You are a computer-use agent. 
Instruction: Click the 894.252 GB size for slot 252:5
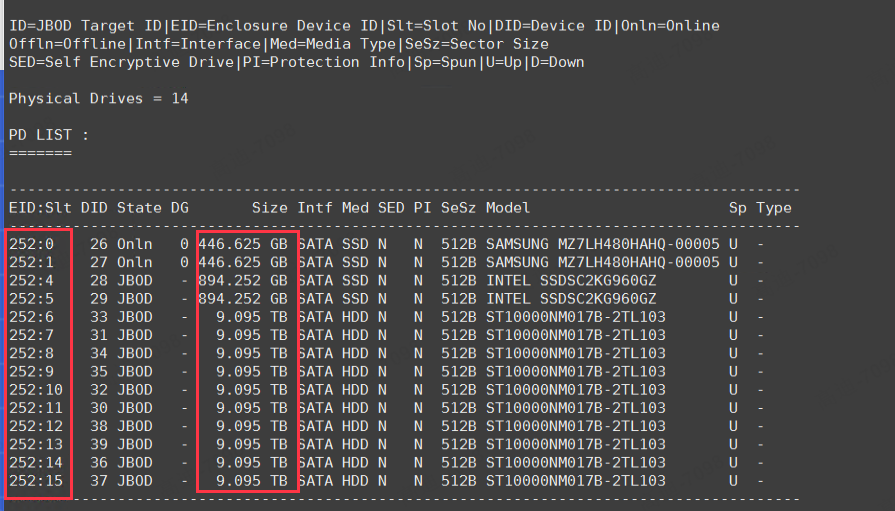(243, 298)
